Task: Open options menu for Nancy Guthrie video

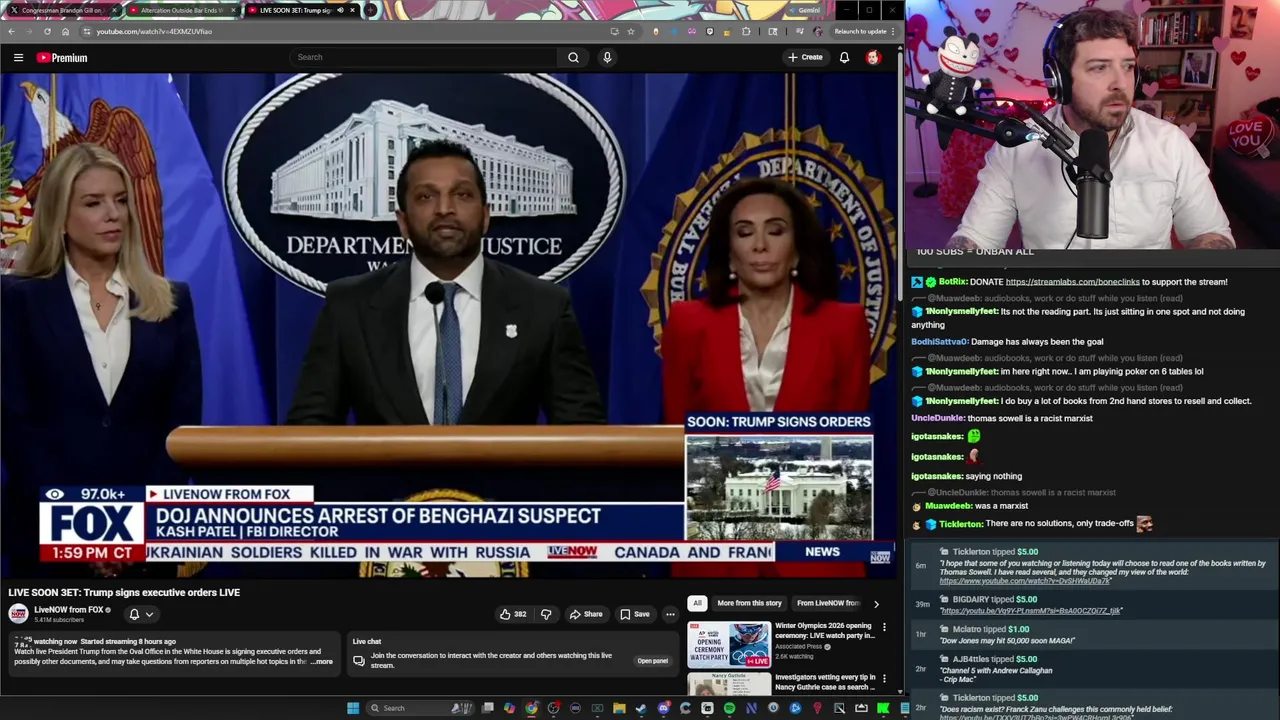Action: [884, 677]
